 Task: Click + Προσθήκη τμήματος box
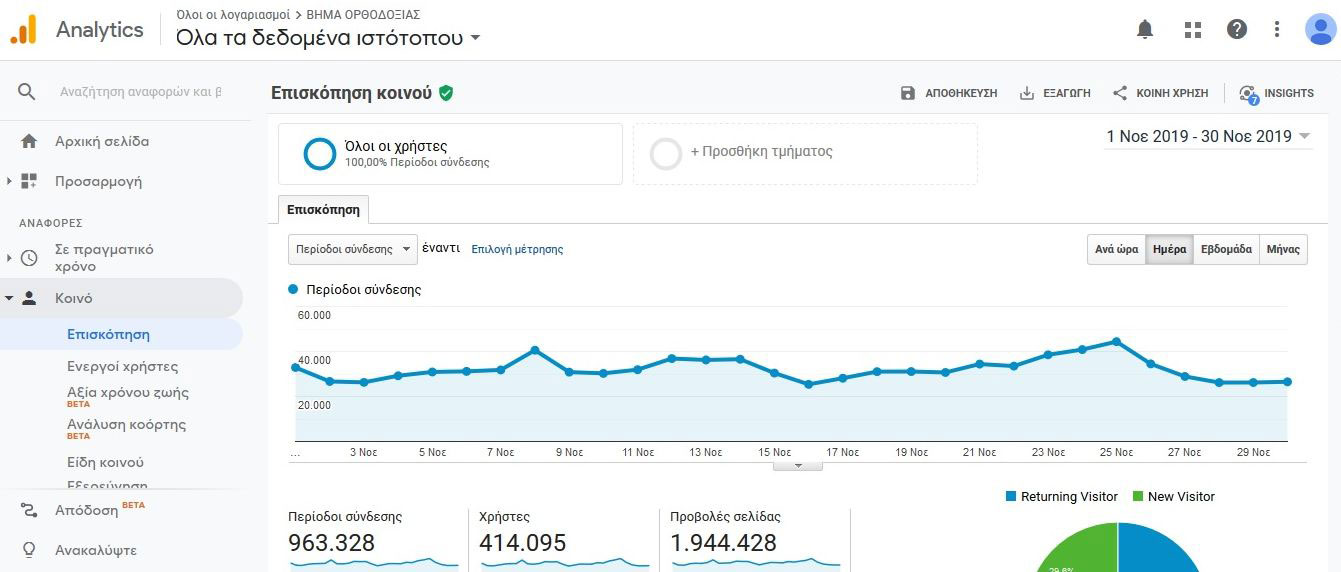tap(805, 154)
